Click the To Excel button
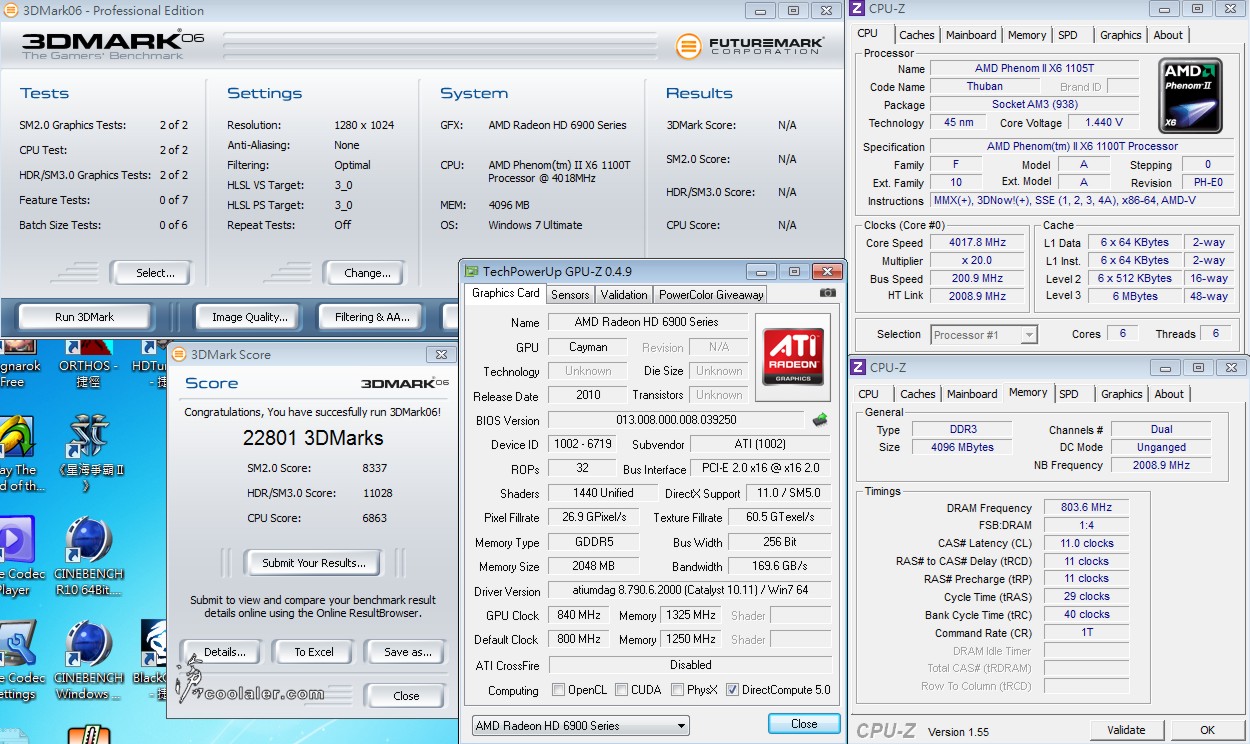1250x744 pixels. (314, 652)
